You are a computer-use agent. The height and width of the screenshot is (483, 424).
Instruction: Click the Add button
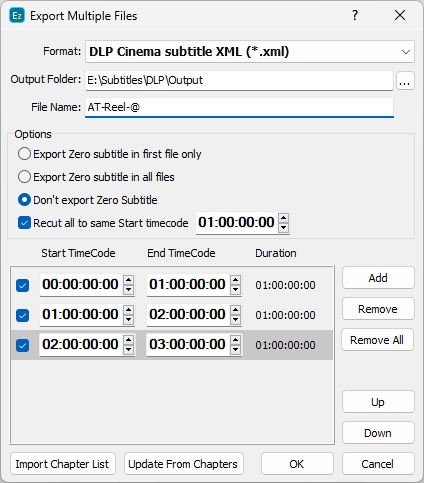(378, 278)
